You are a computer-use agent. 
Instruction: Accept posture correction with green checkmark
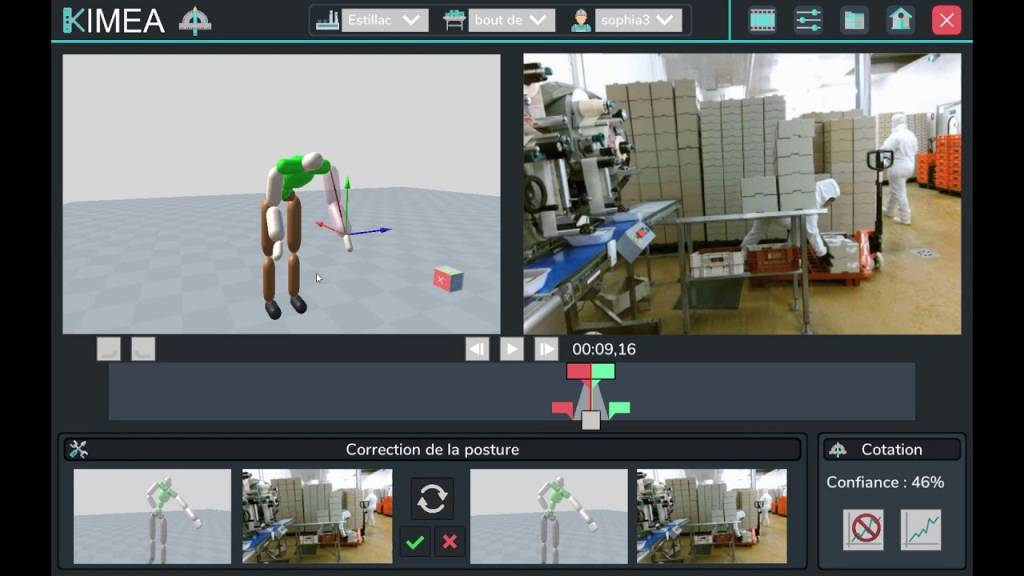(415, 542)
